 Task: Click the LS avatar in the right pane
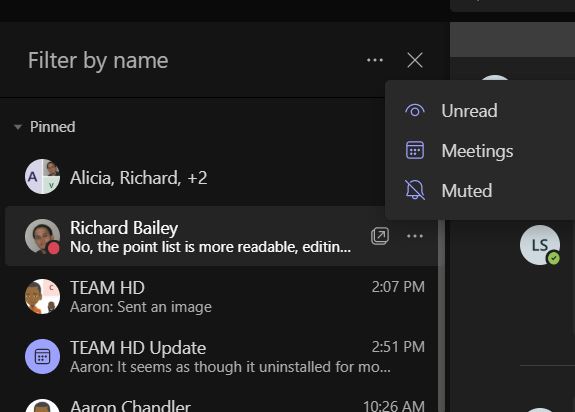pyautogui.click(x=540, y=245)
